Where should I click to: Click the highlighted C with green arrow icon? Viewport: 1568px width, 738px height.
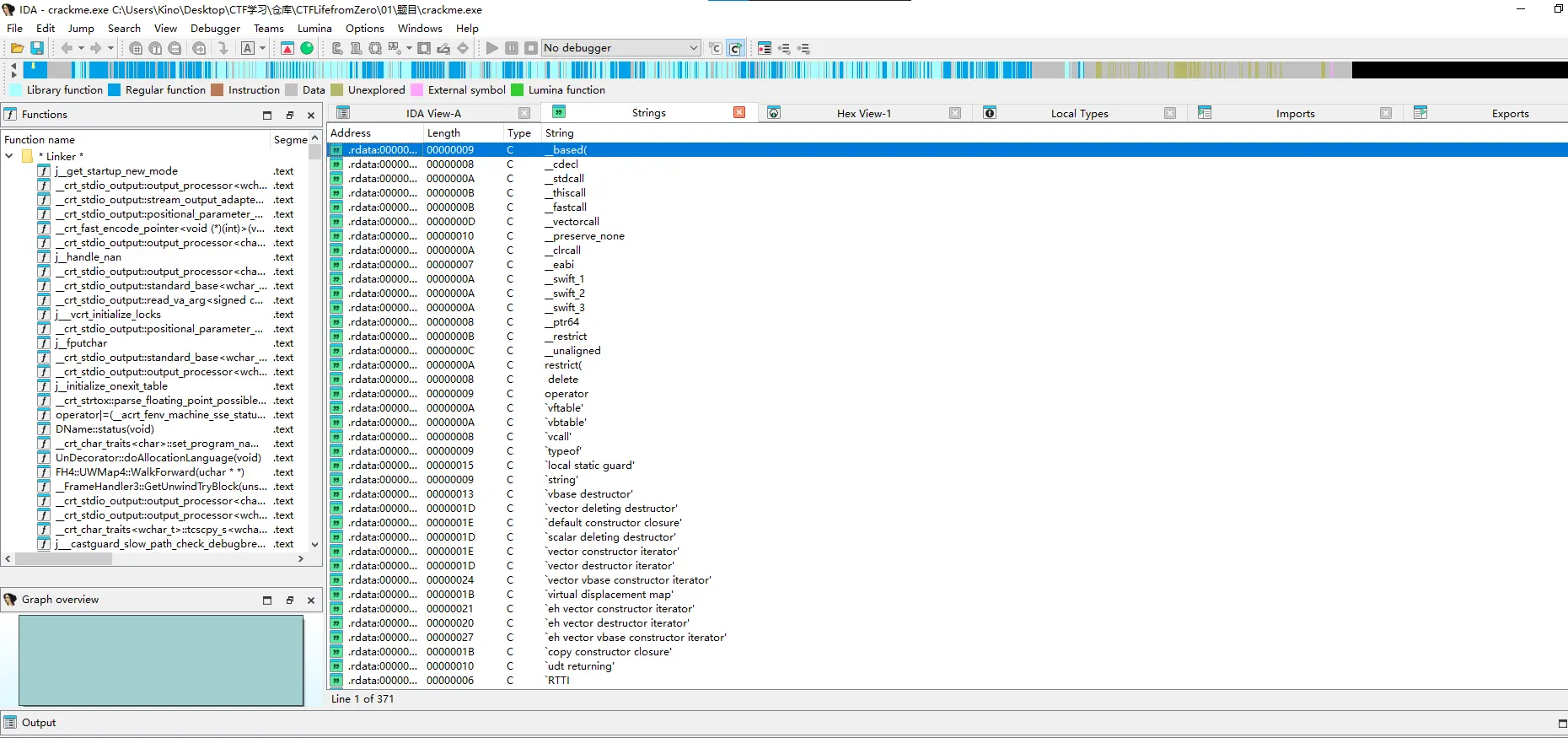[x=735, y=48]
